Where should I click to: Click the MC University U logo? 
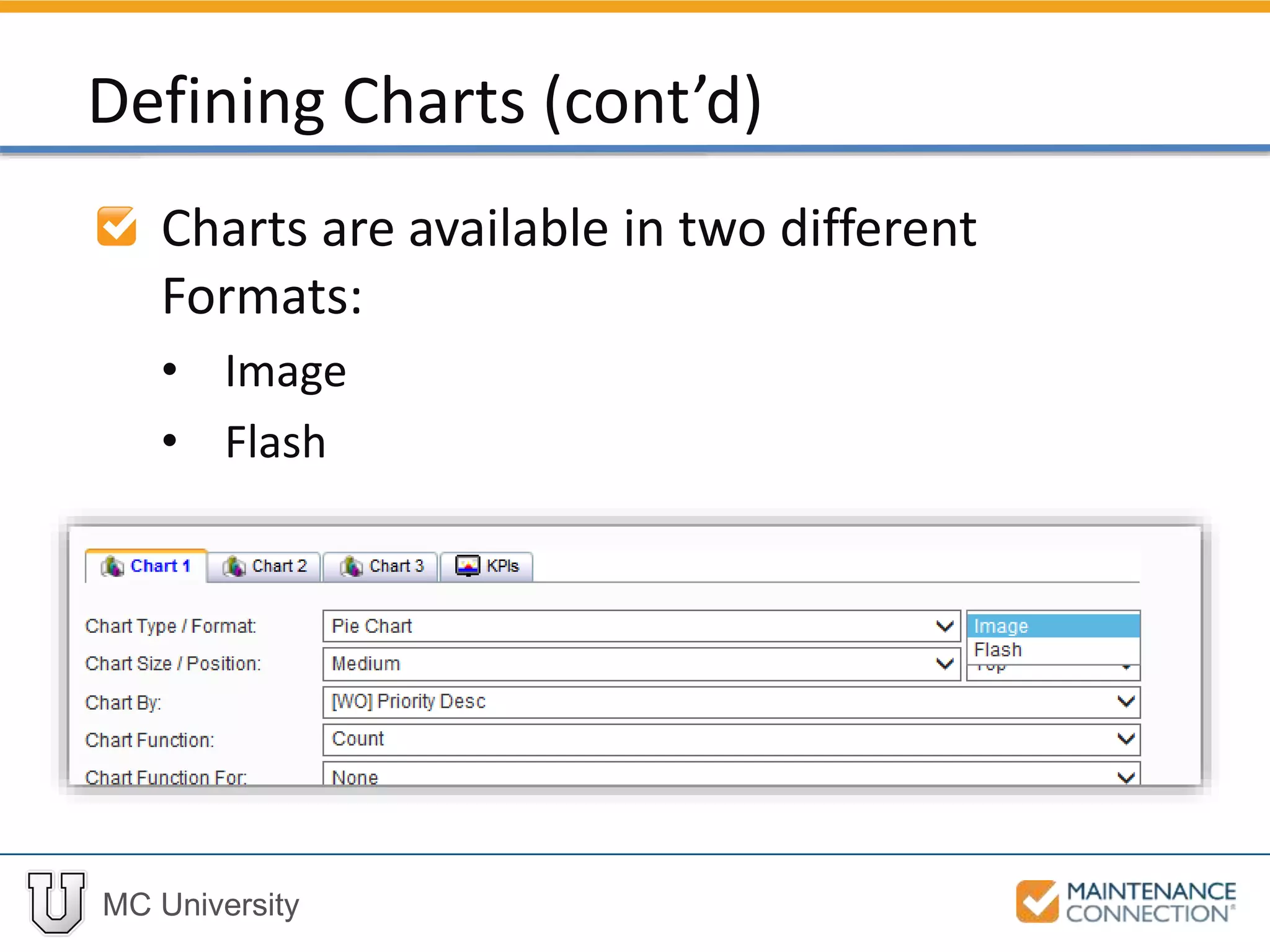click(x=56, y=902)
